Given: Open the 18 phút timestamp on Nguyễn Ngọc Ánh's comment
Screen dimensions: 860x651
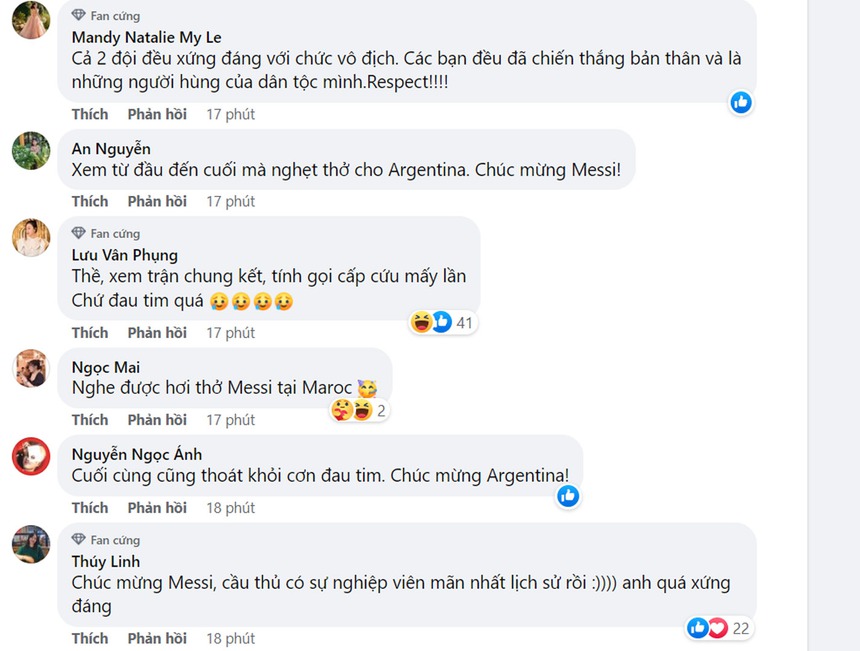Looking at the screenshot, I should click(230, 507).
